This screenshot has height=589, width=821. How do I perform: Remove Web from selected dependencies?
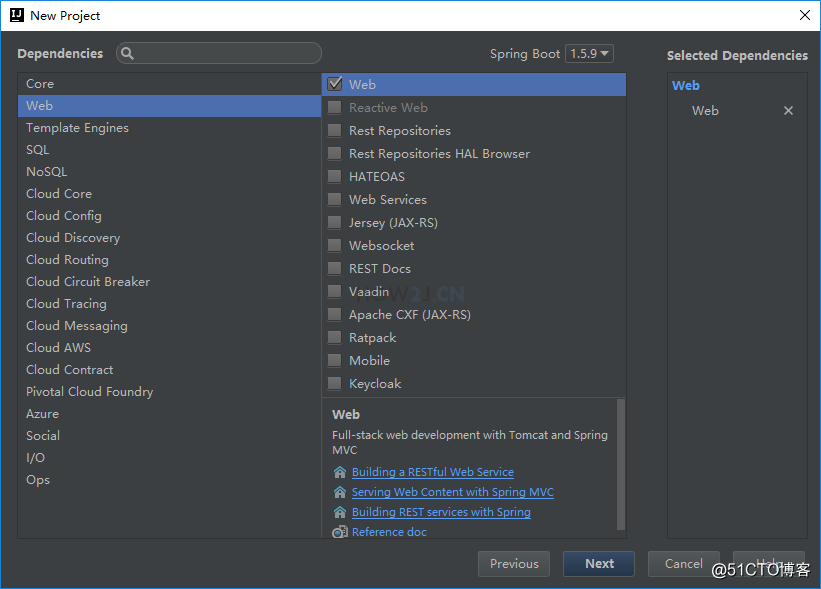pyautogui.click(x=788, y=110)
